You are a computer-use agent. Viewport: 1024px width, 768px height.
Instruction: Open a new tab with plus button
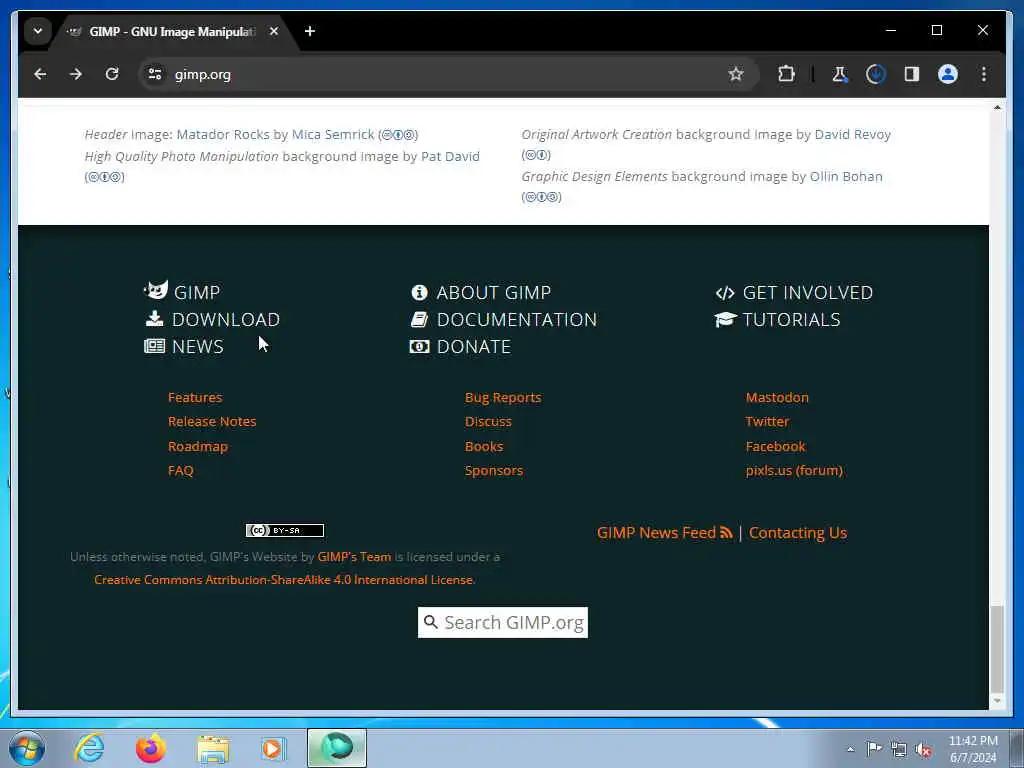tap(310, 31)
